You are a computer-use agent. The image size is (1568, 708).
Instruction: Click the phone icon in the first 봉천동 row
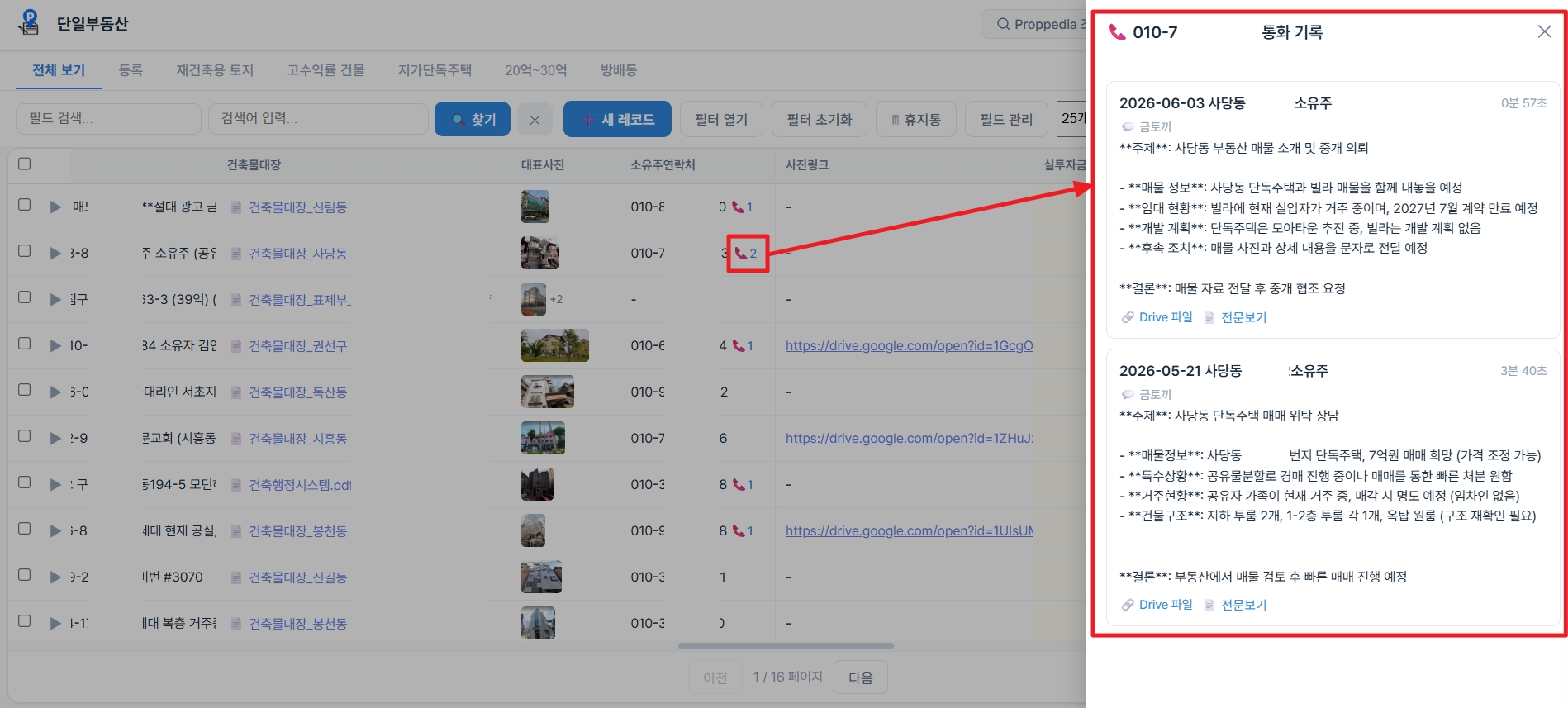point(738,531)
